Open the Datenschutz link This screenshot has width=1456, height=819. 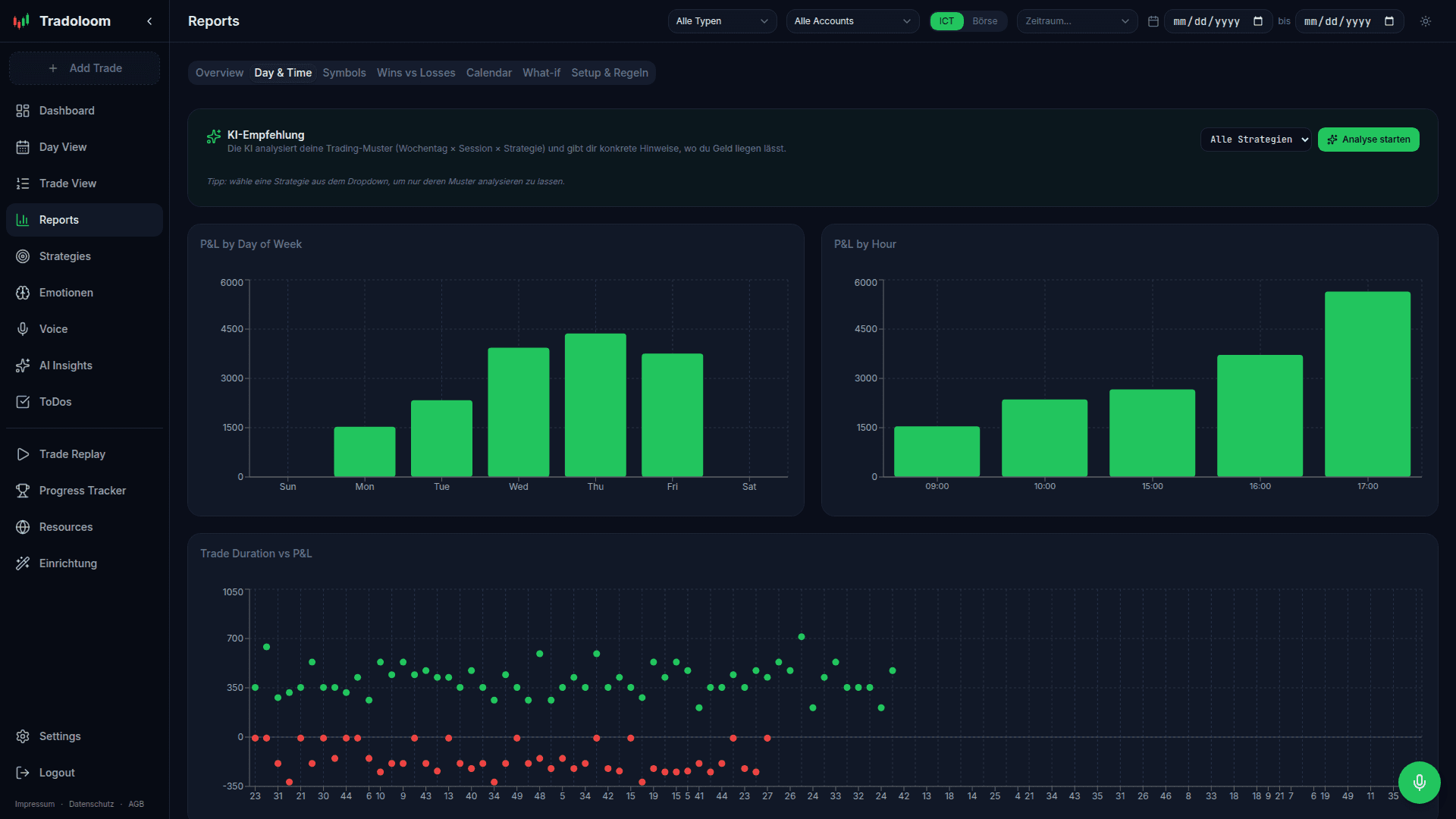click(x=92, y=804)
